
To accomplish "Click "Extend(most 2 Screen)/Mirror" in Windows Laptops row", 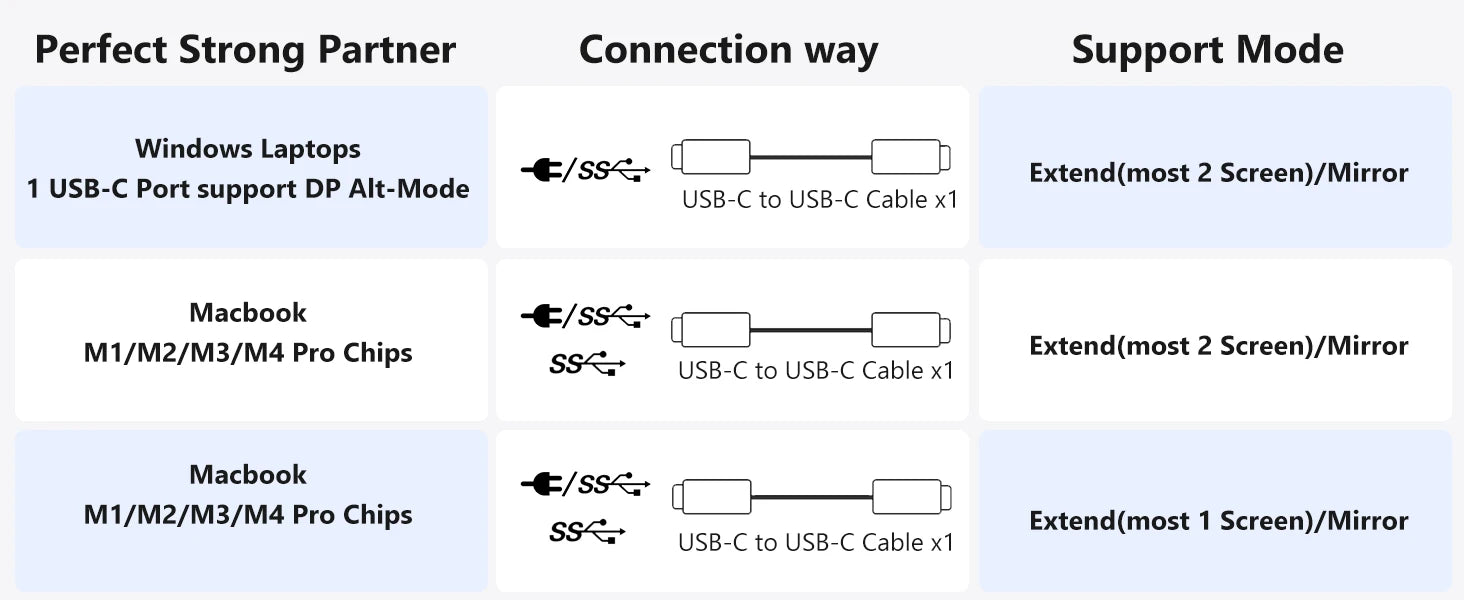I will (1218, 173).
